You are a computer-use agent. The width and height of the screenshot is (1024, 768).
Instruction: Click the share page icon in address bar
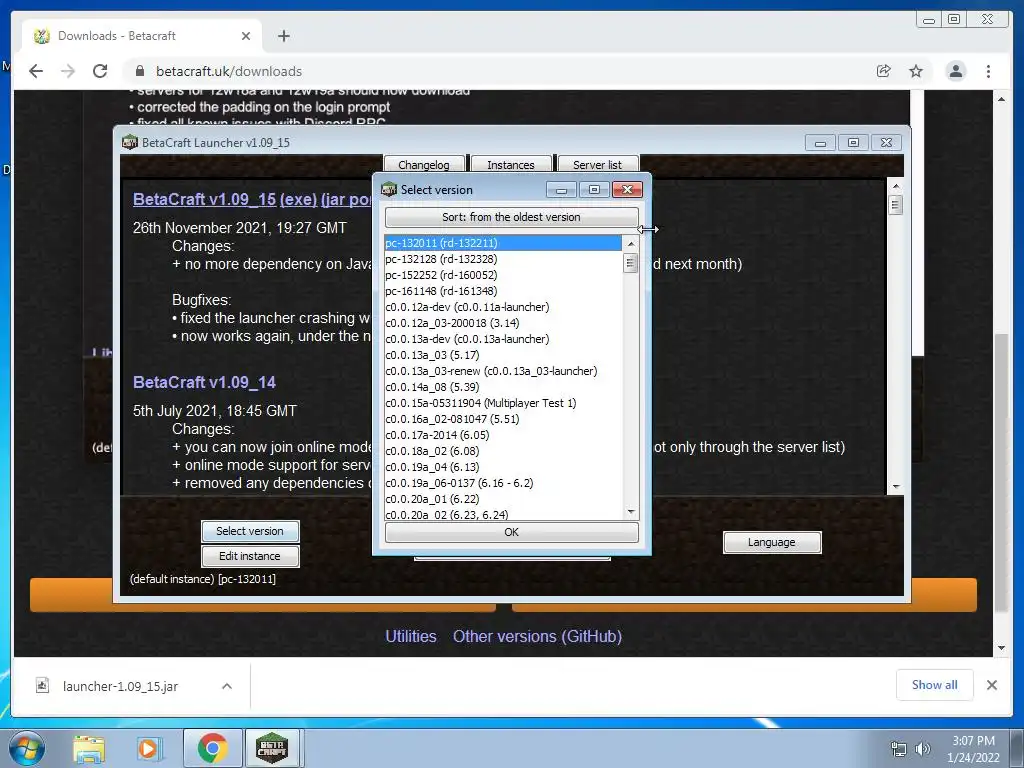(884, 71)
